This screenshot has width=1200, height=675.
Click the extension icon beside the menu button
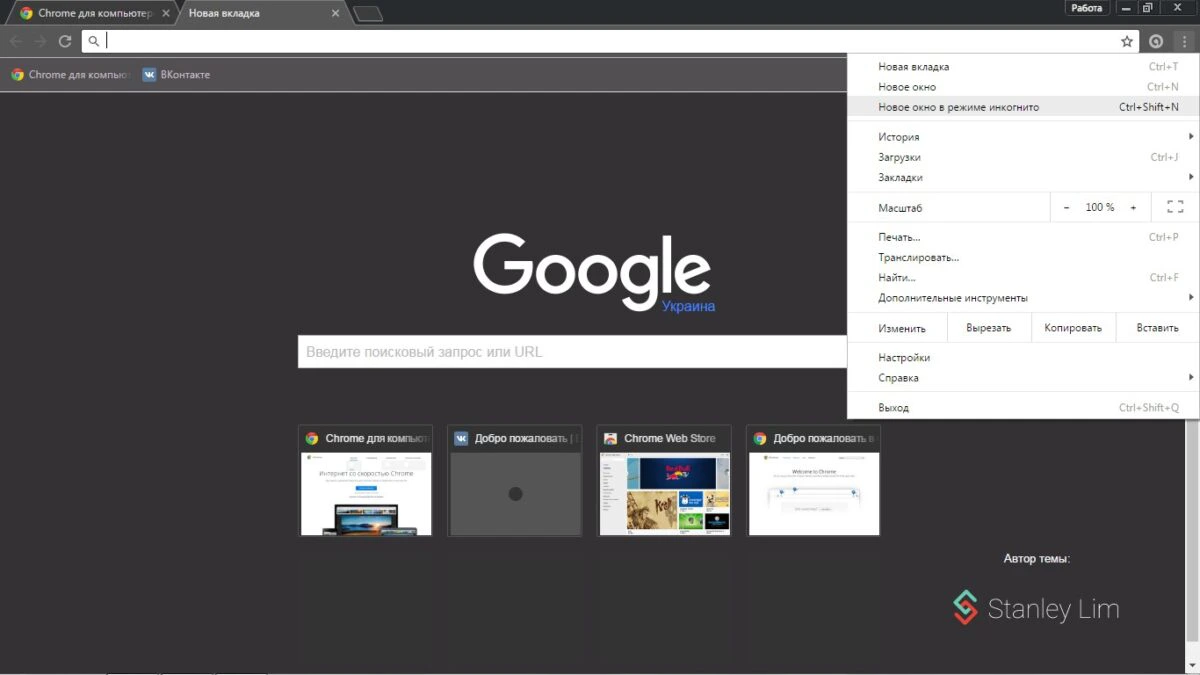pos(1156,41)
